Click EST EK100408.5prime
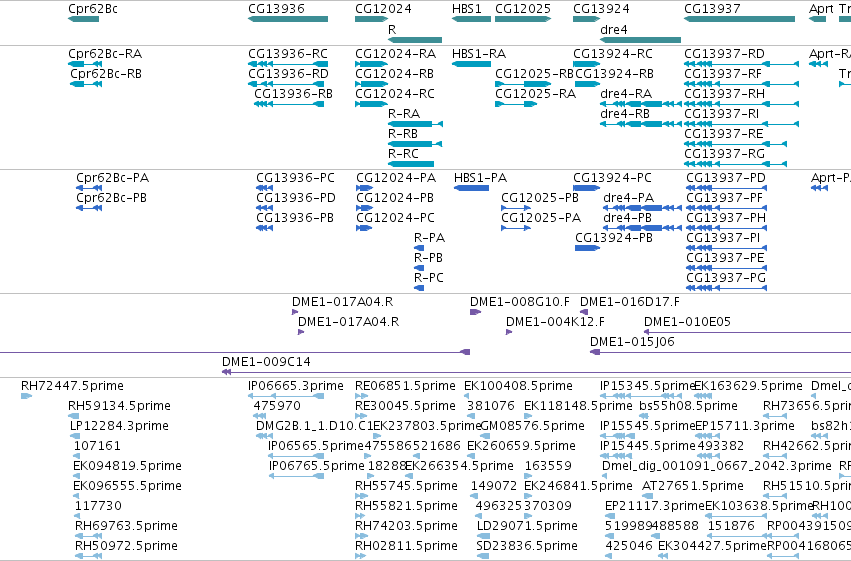The image size is (851, 561). click(518, 386)
